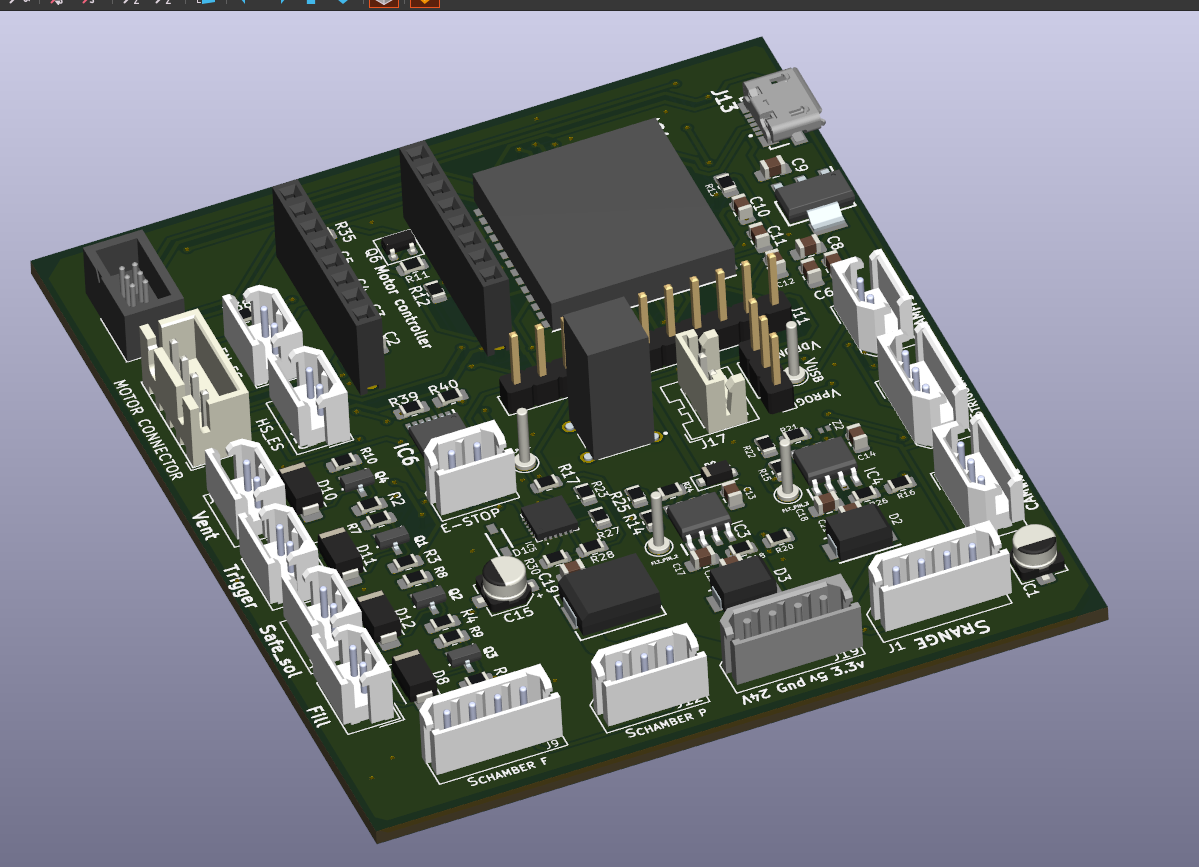Flip the board view
This screenshot has width=1199, height=867.
coord(205,2)
